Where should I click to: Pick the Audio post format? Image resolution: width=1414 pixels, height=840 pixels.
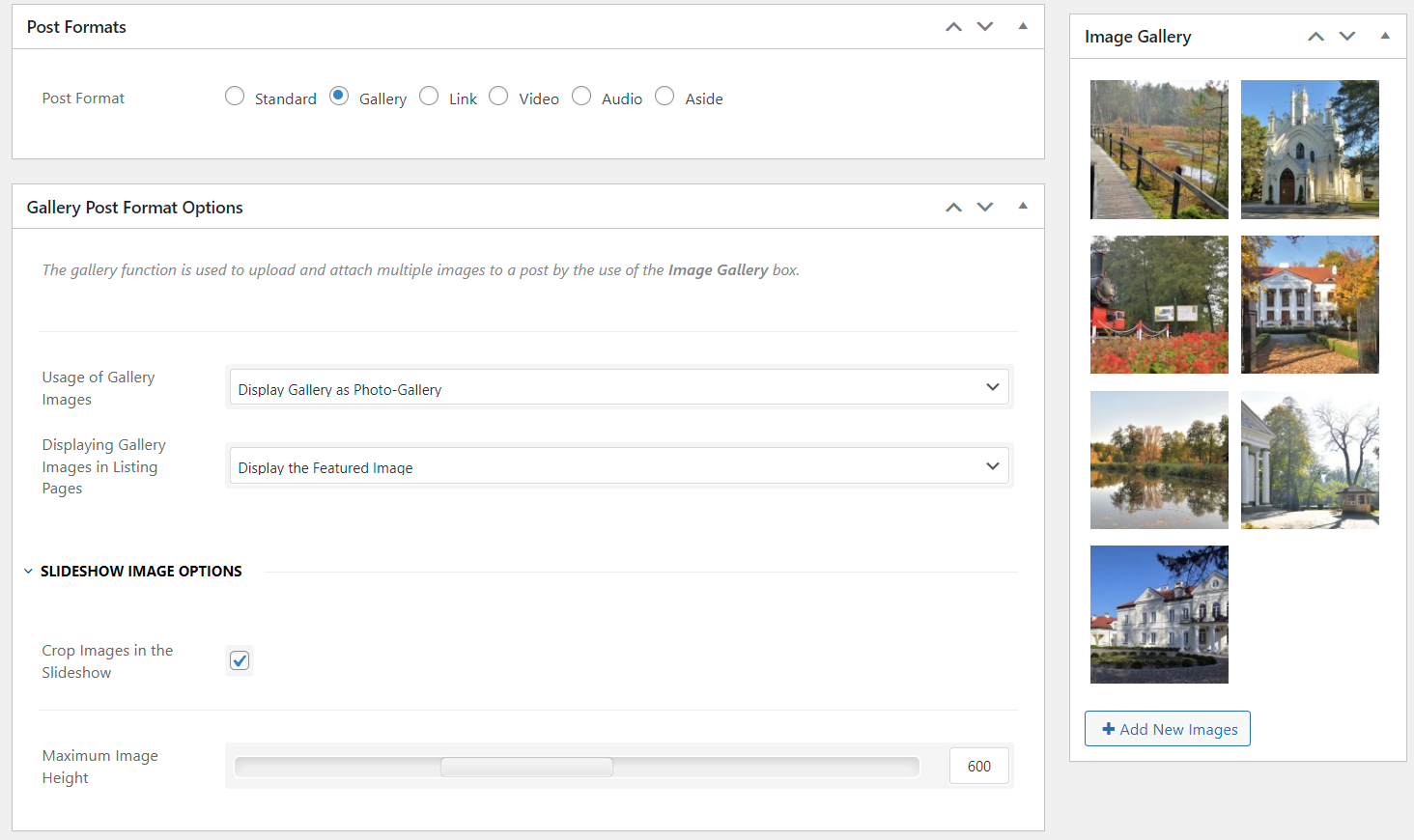[581, 97]
